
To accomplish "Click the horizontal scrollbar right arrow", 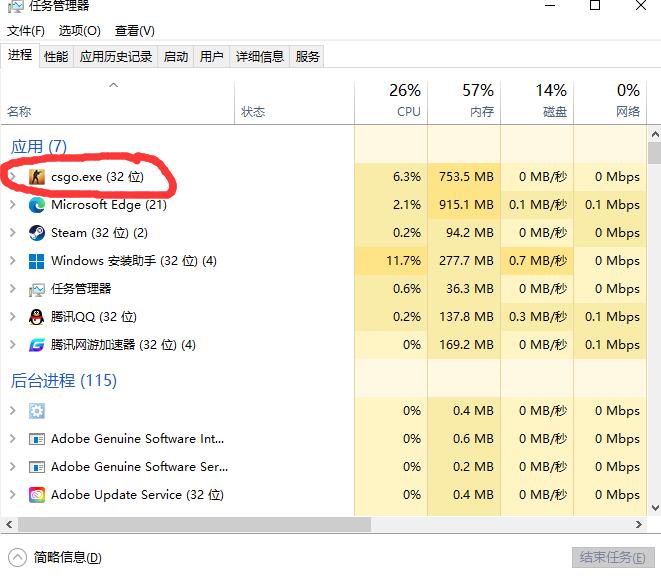I will pos(639,525).
